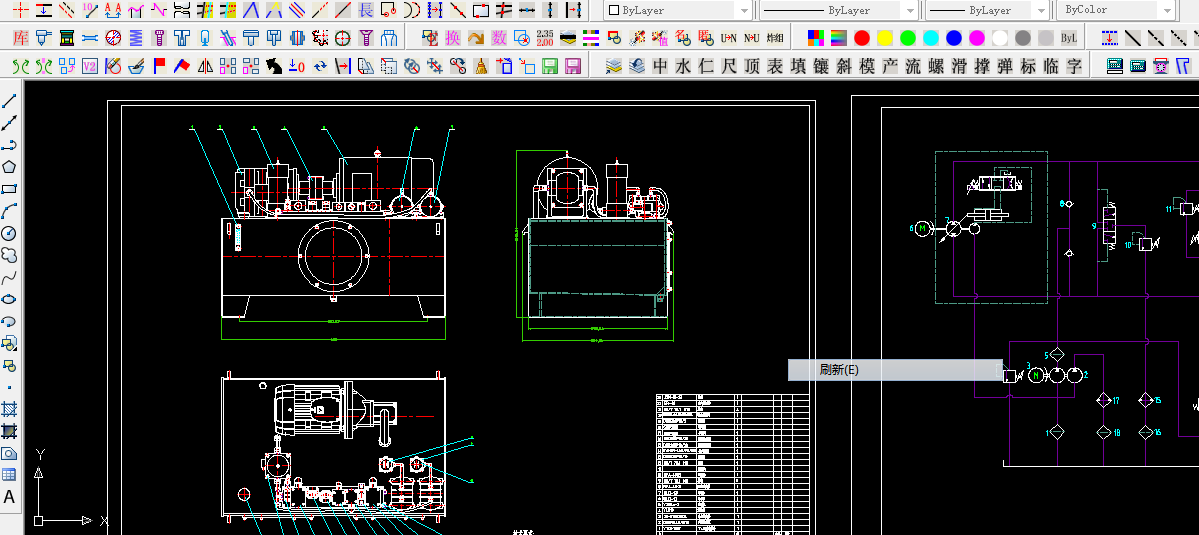
Task: Select the Rectangle draw tool
Action: (x=9, y=190)
